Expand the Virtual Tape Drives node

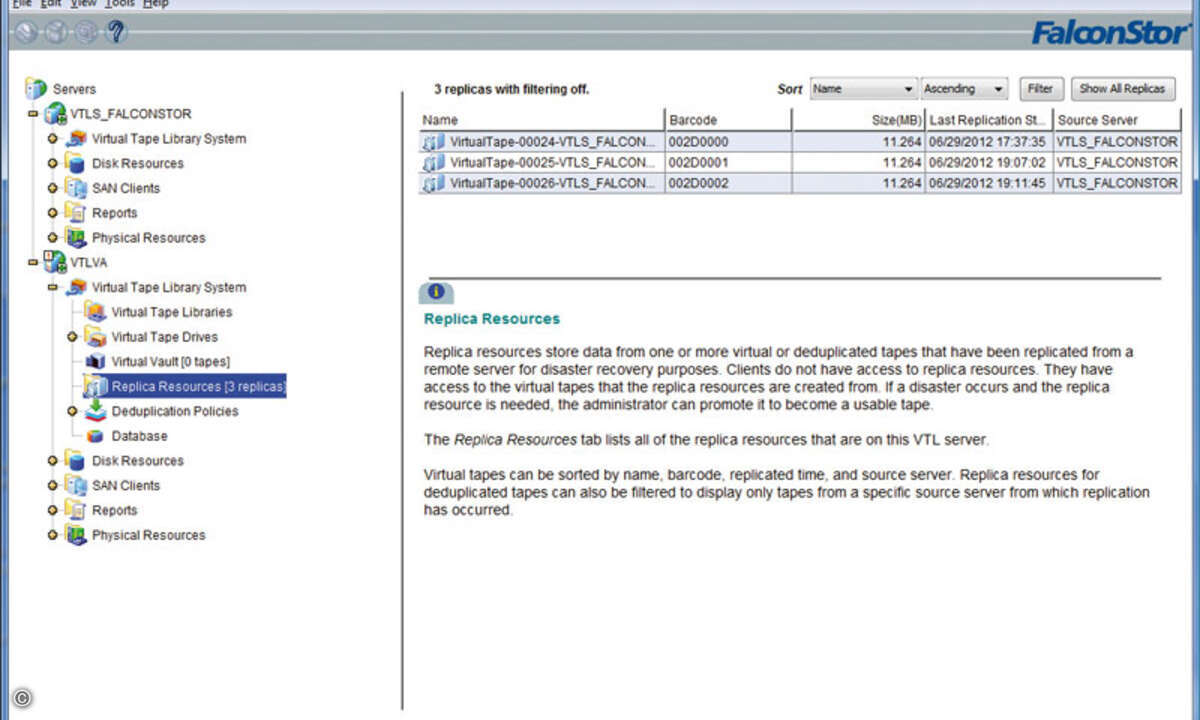click(x=73, y=337)
